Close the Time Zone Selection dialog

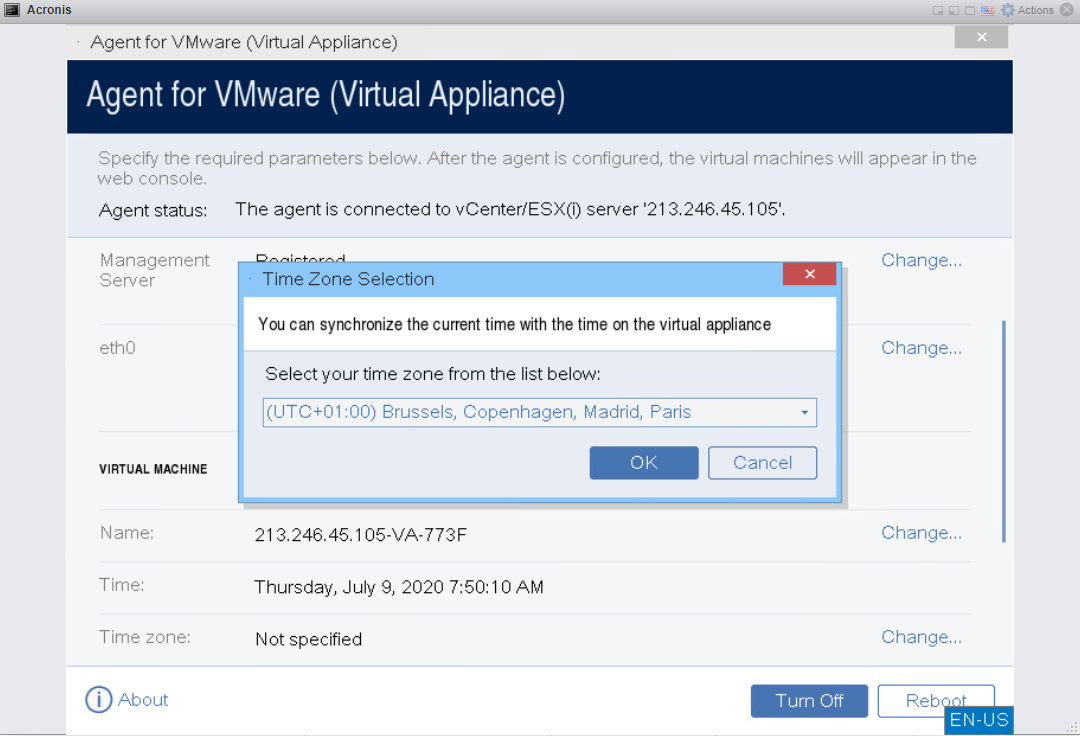pos(809,274)
